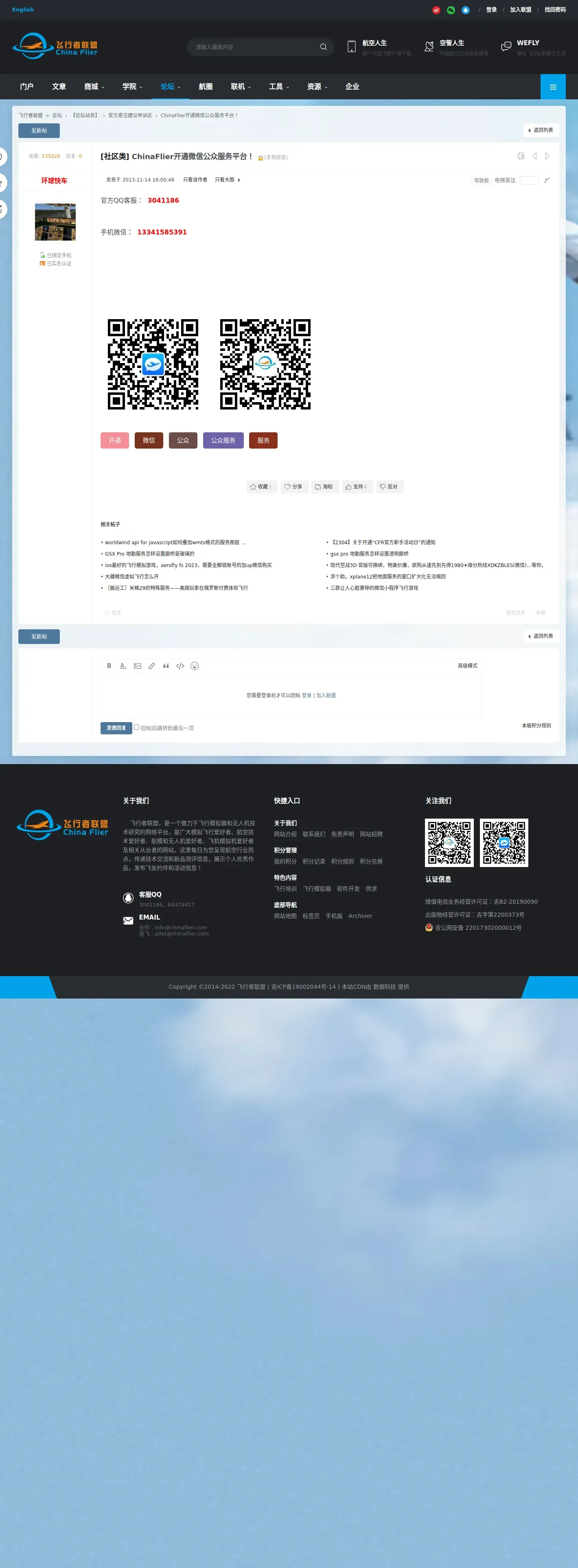This screenshot has height=1568, width=578.
Task: Click the pink 开通 tag
Action: pyautogui.click(x=115, y=441)
